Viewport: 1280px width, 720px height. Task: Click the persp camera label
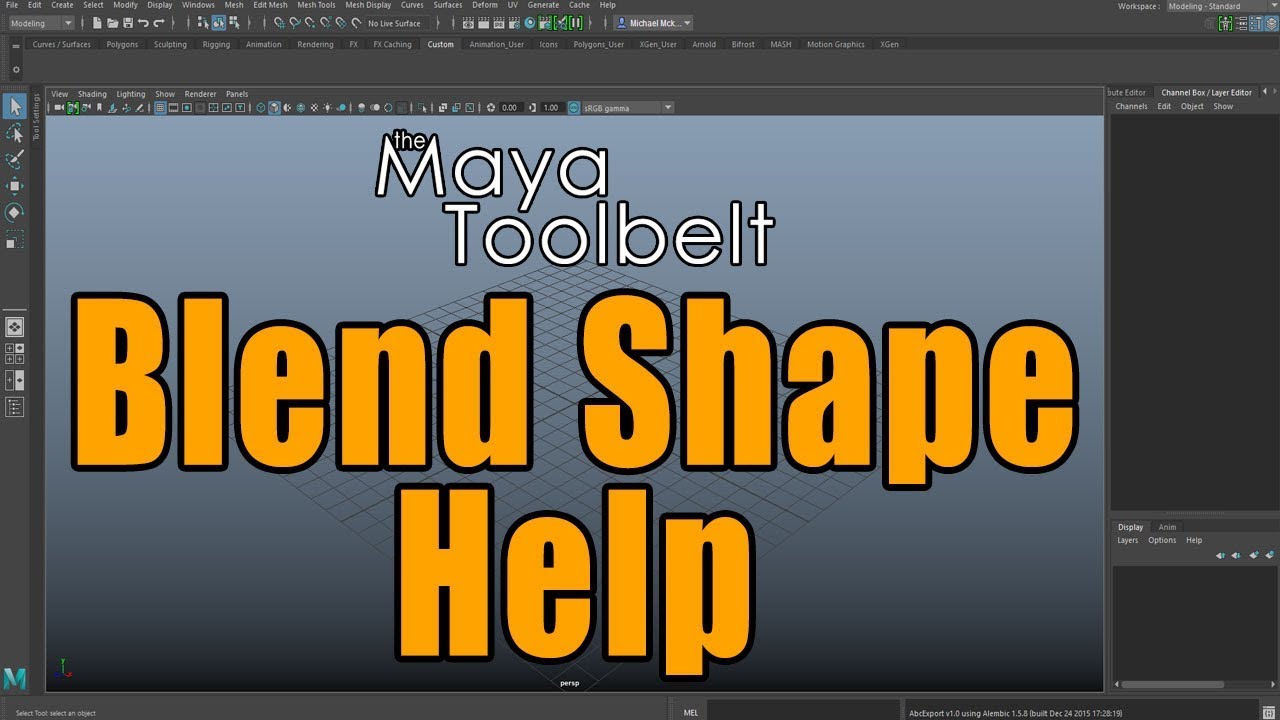tap(570, 683)
